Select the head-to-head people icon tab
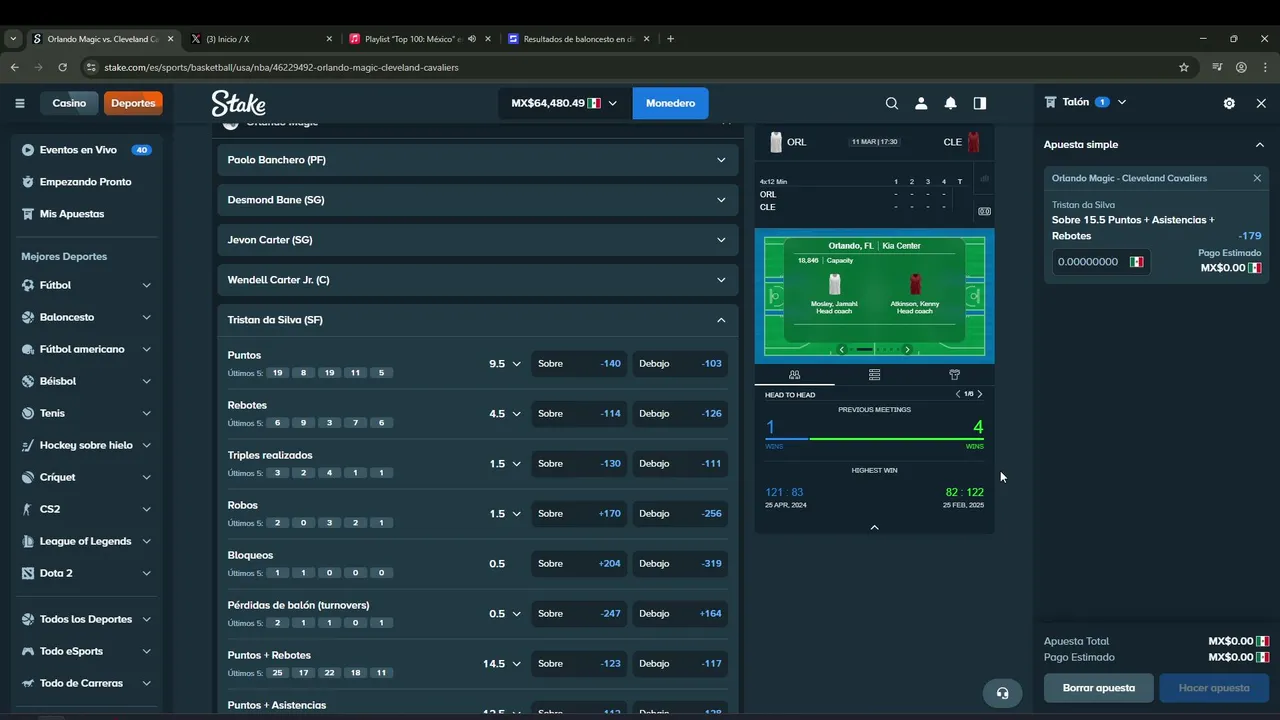 794,375
